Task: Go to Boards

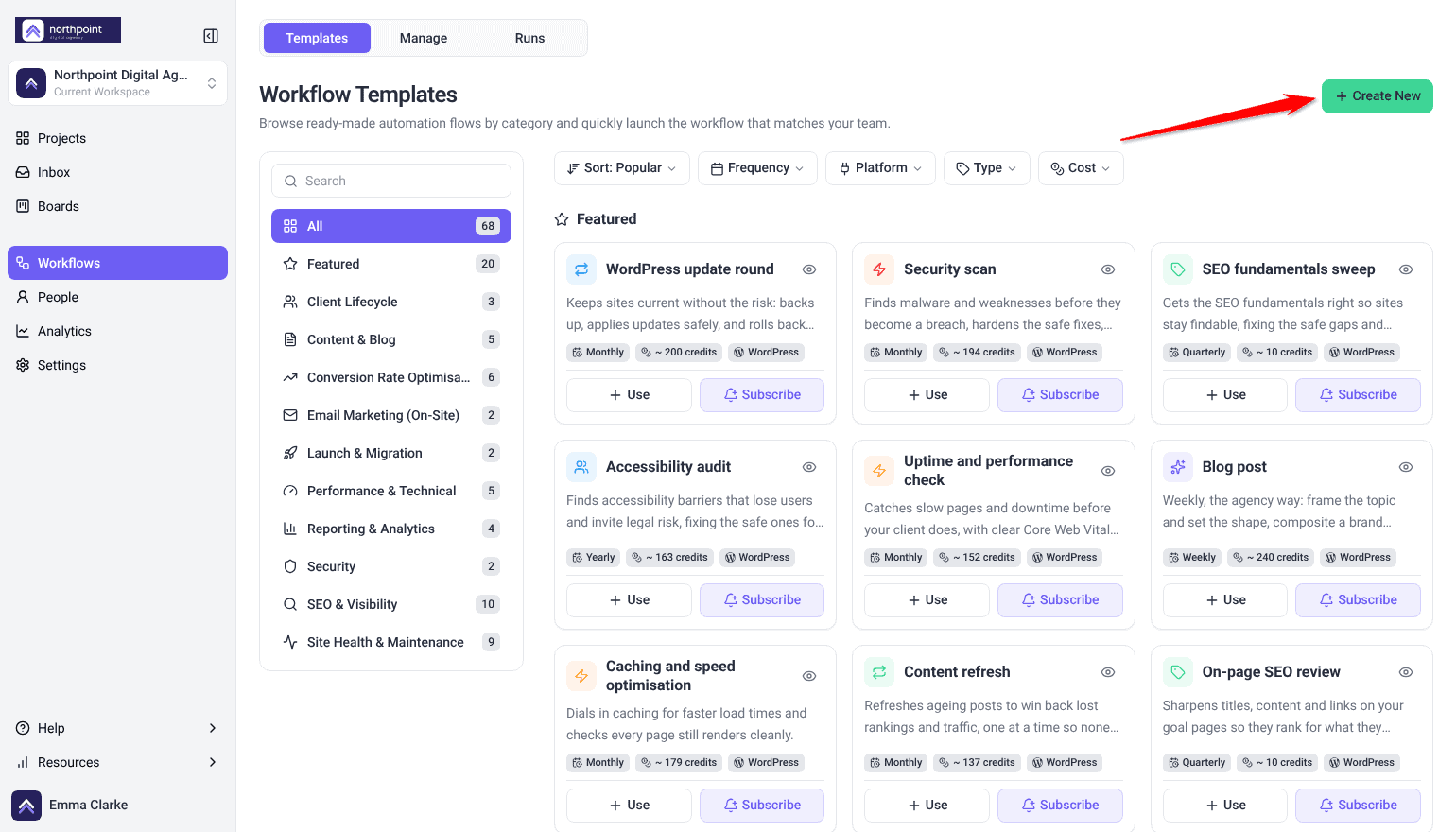Action: coord(117,206)
